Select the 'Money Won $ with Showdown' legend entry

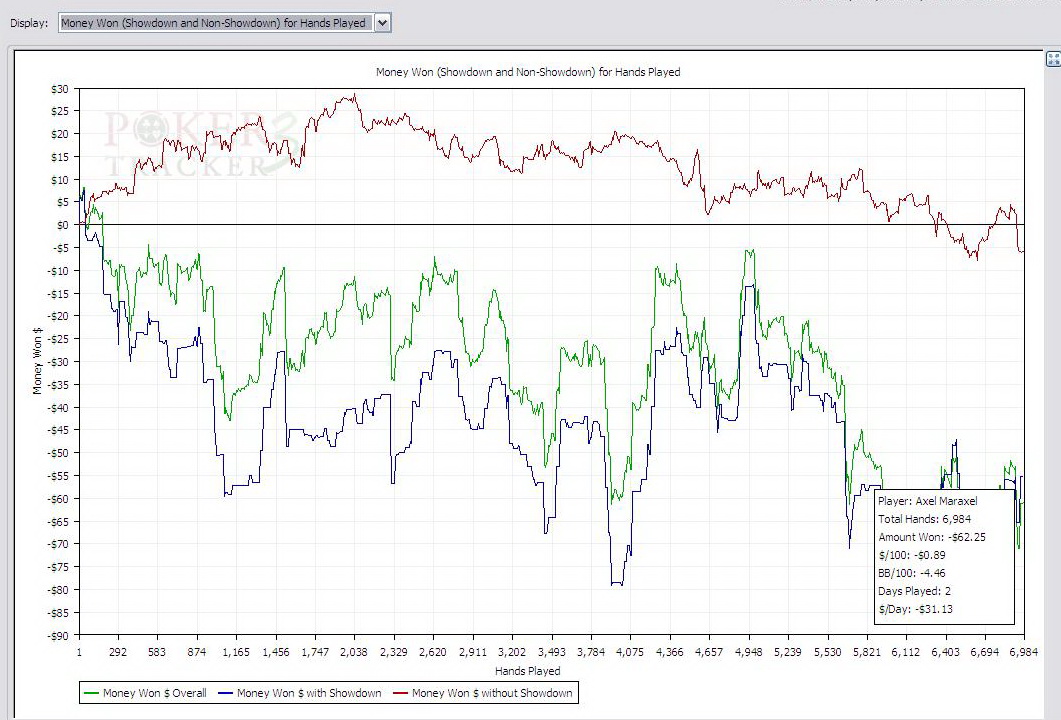(300, 693)
